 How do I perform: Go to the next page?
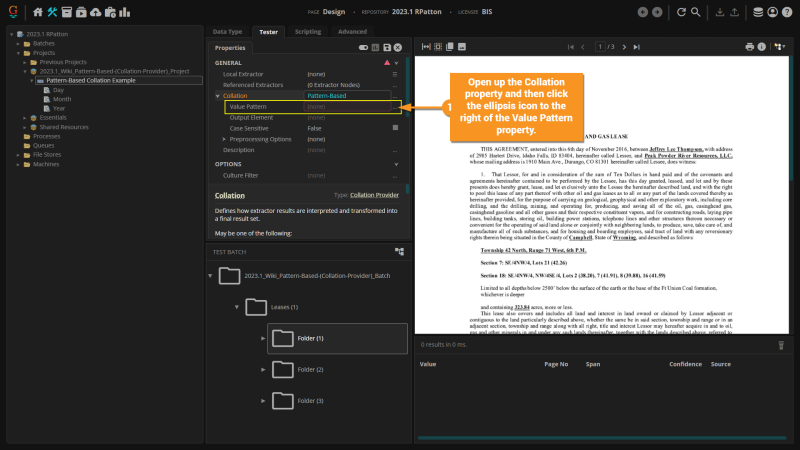coord(624,47)
